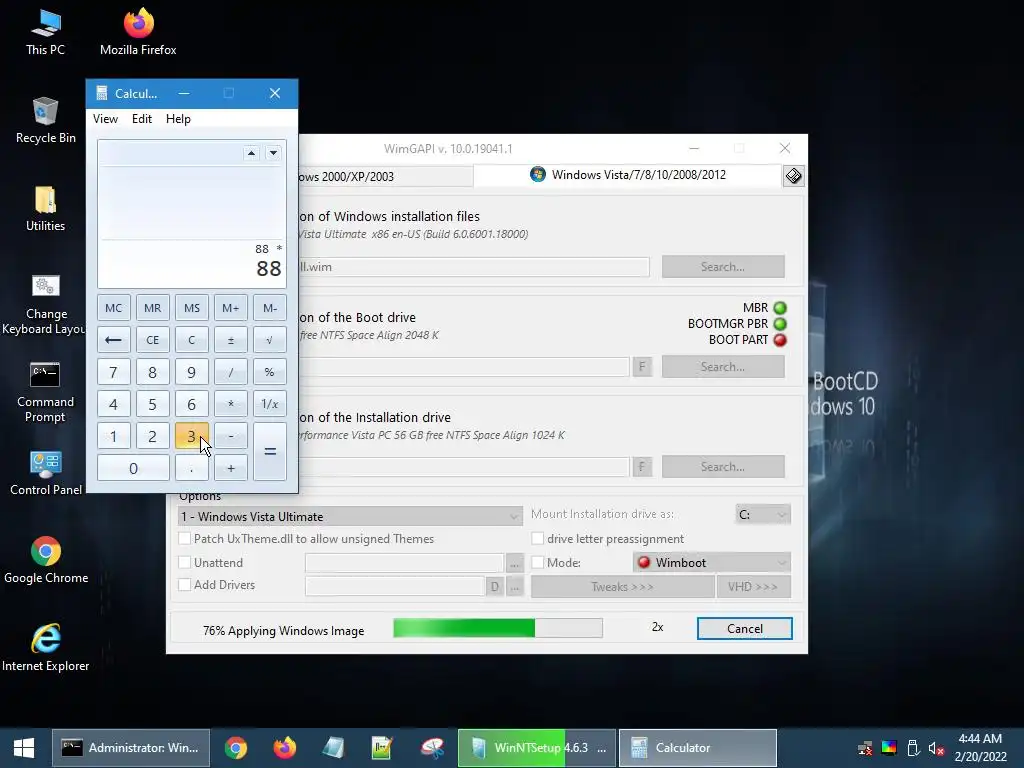Open Mount Installation drive C: dropdown

763,515
